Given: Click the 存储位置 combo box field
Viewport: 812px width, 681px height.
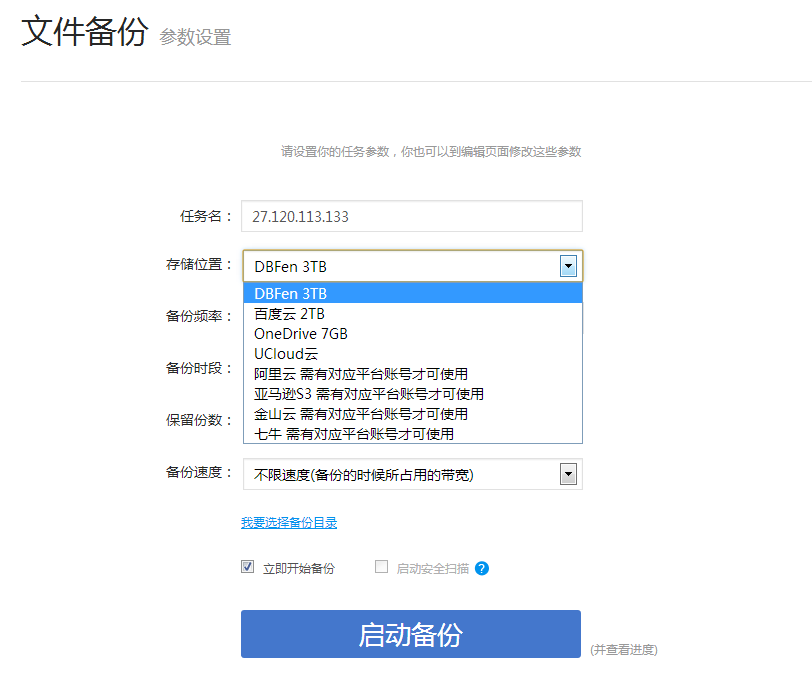Looking at the screenshot, I should coord(402,266).
